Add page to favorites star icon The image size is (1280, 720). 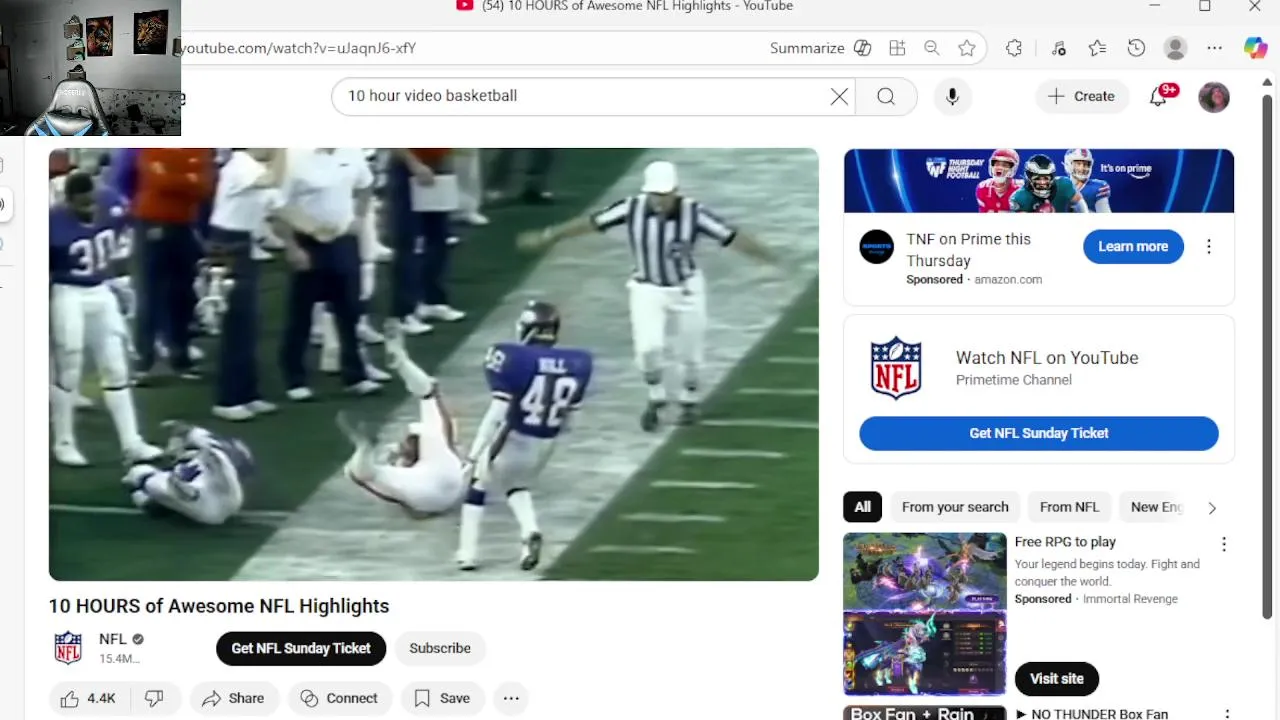[x=966, y=48]
